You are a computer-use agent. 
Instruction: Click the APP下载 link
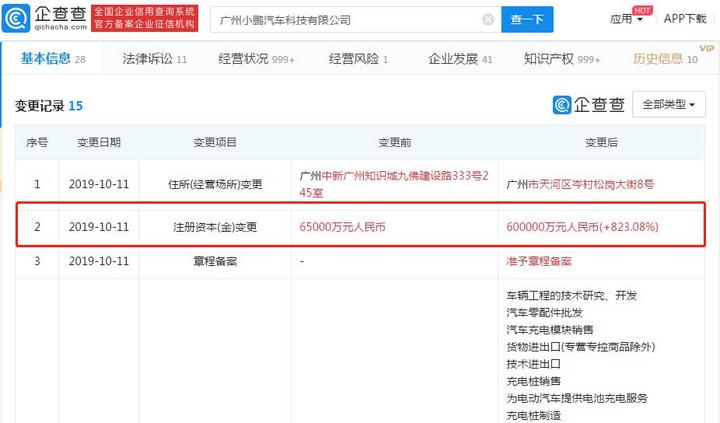pos(685,19)
